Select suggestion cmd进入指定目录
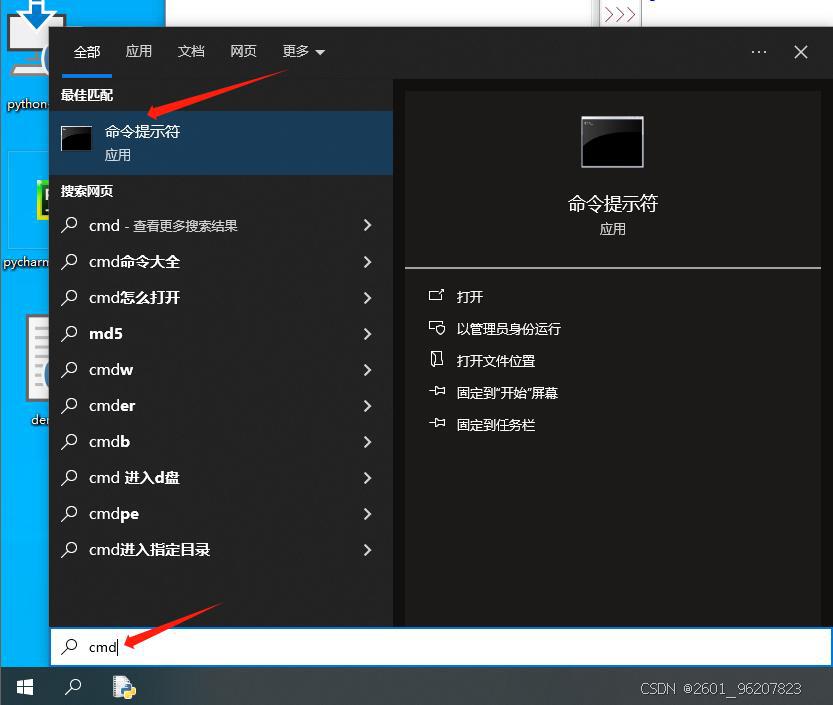Screen dimensions: 833x705 pos(221,550)
